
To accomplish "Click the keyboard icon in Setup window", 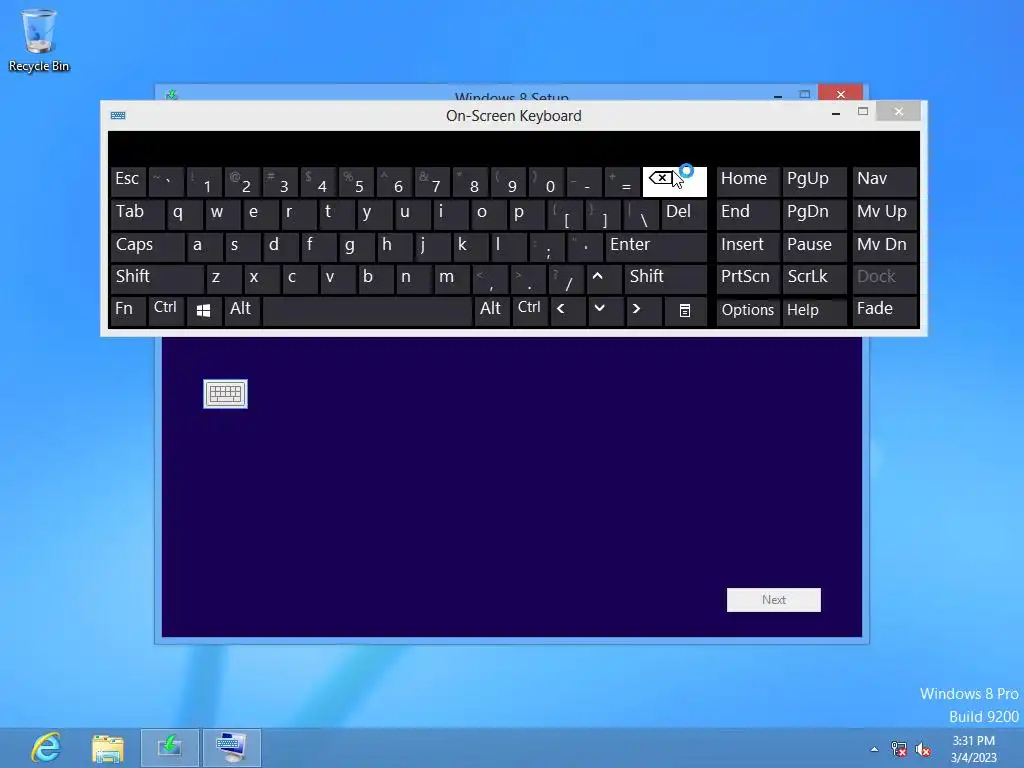I will point(225,394).
